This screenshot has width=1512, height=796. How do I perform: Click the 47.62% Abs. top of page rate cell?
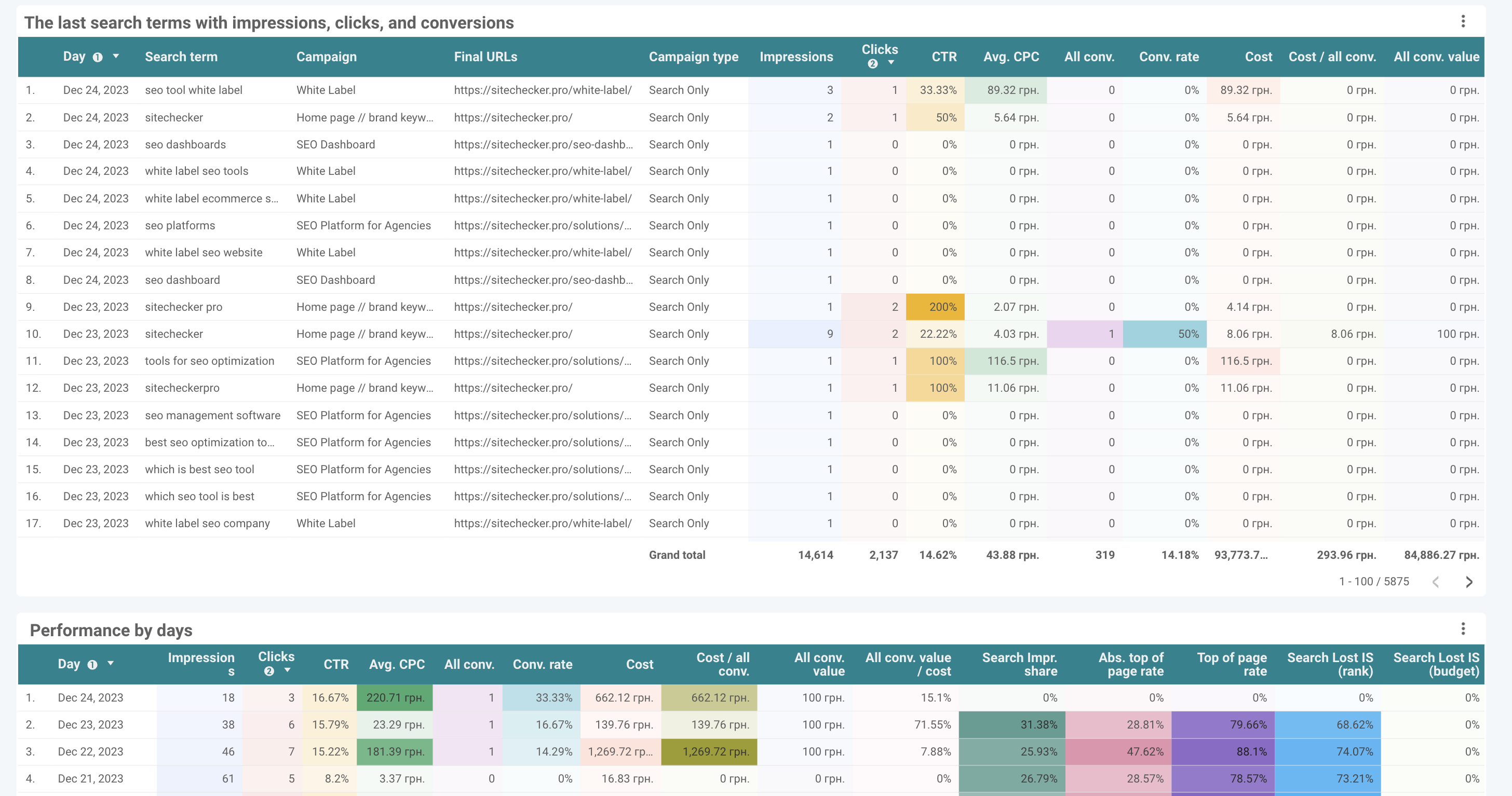coord(1118,751)
